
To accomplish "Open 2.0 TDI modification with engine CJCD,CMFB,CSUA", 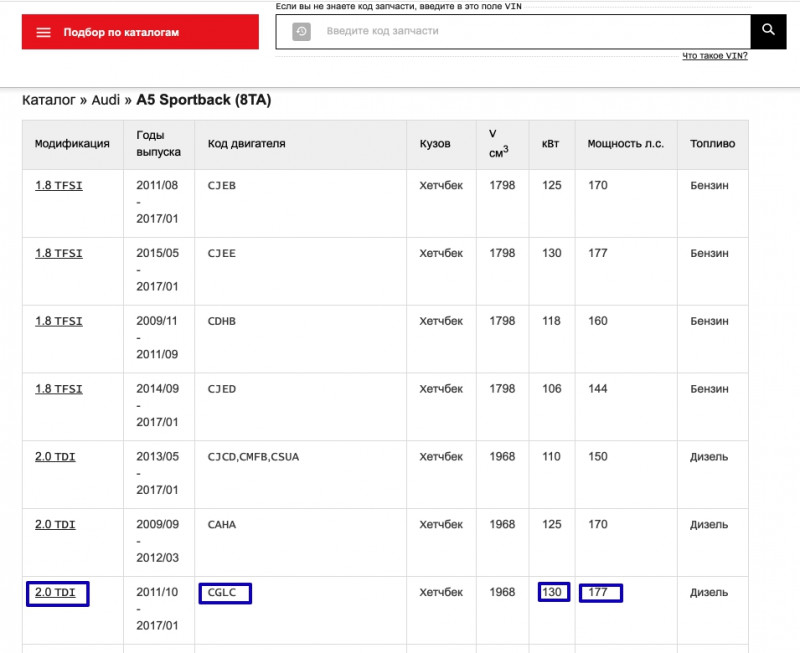I will coord(55,457).
